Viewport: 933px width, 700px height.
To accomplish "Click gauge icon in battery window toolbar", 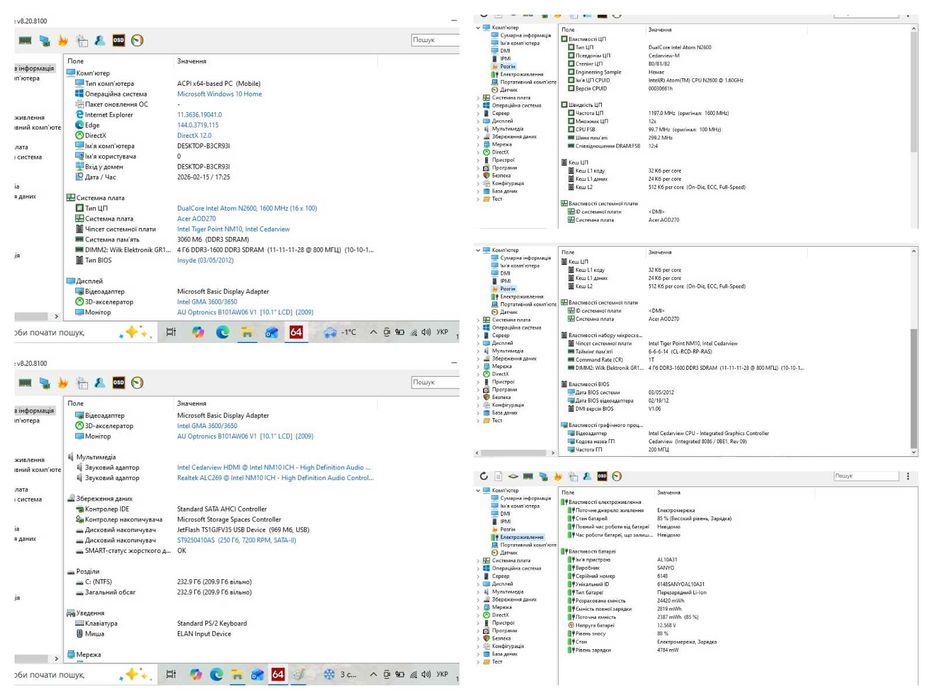I will coord(617,476).
